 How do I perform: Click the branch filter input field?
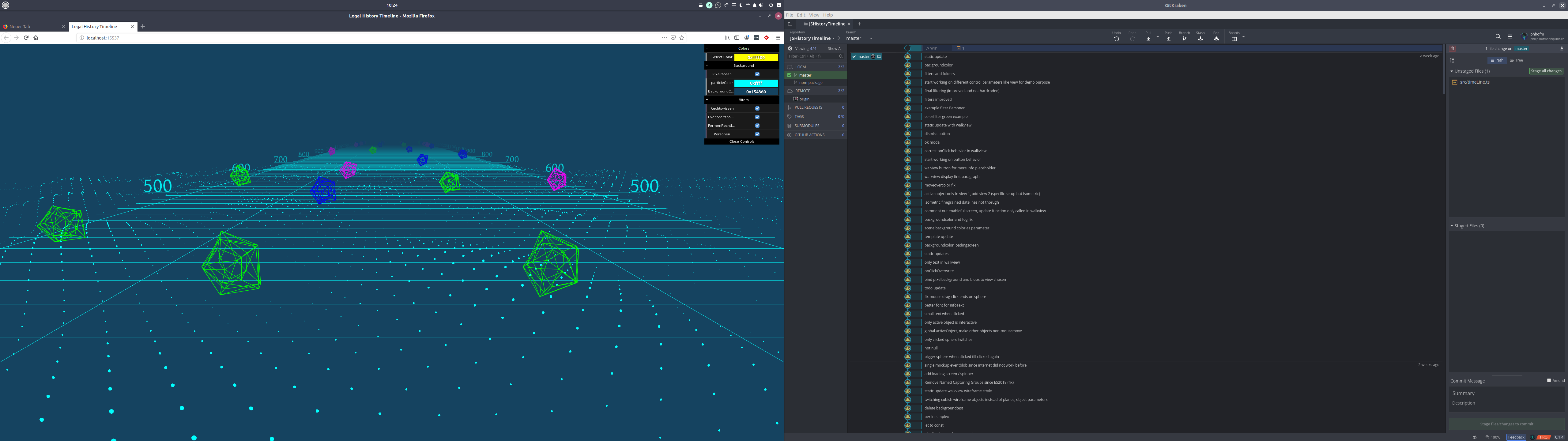pyautogui.click(x=816, y=57)
